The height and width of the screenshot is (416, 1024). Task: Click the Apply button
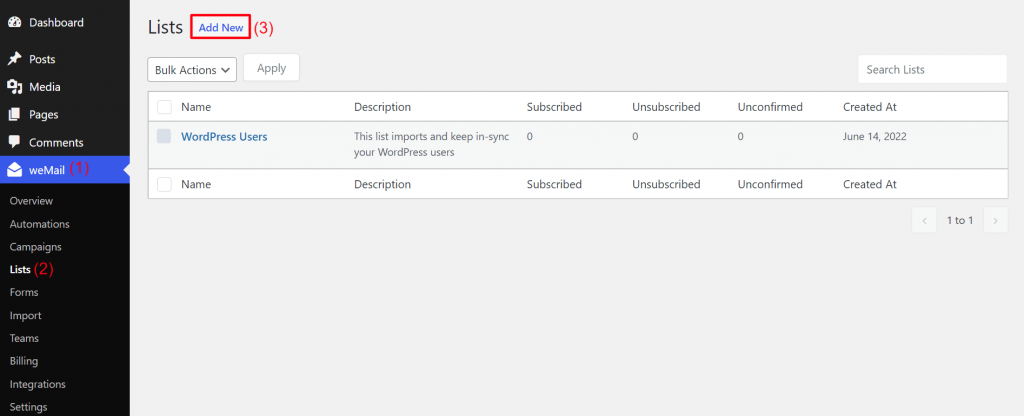[x=272, y=68]
